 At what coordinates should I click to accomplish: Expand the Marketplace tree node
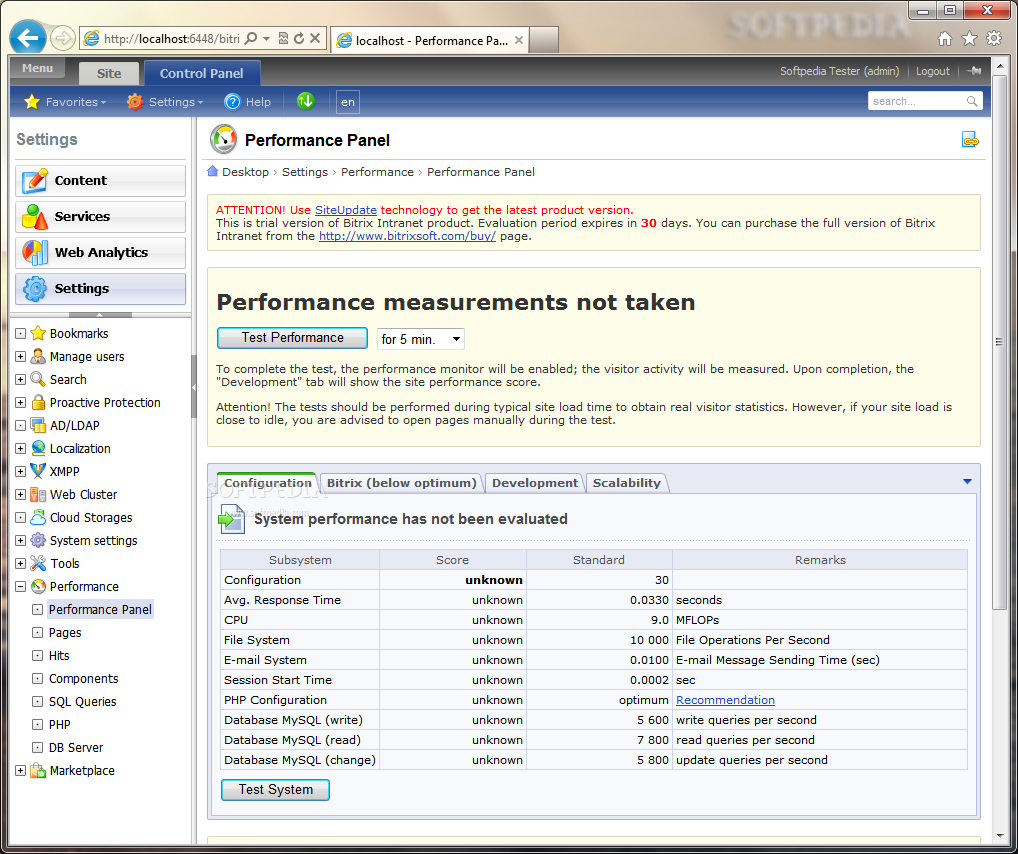pos(20,771)
